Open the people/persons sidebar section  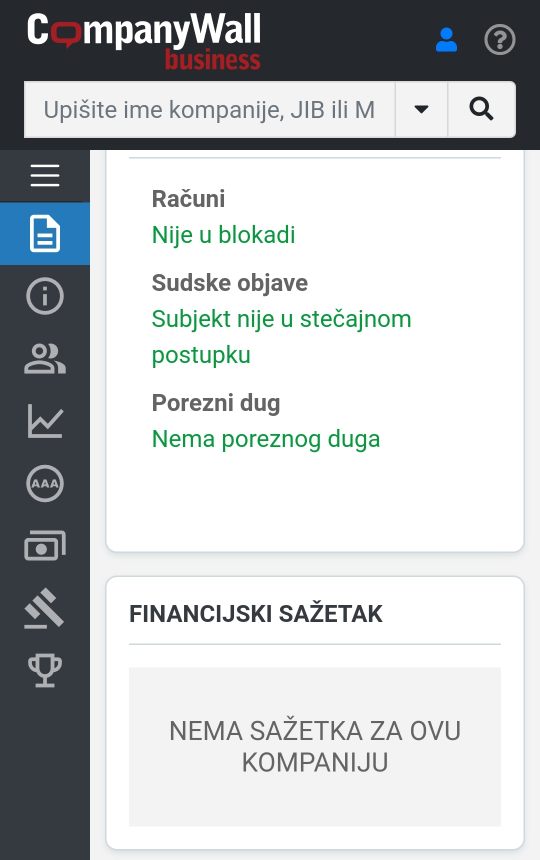(x=45, y=359)
